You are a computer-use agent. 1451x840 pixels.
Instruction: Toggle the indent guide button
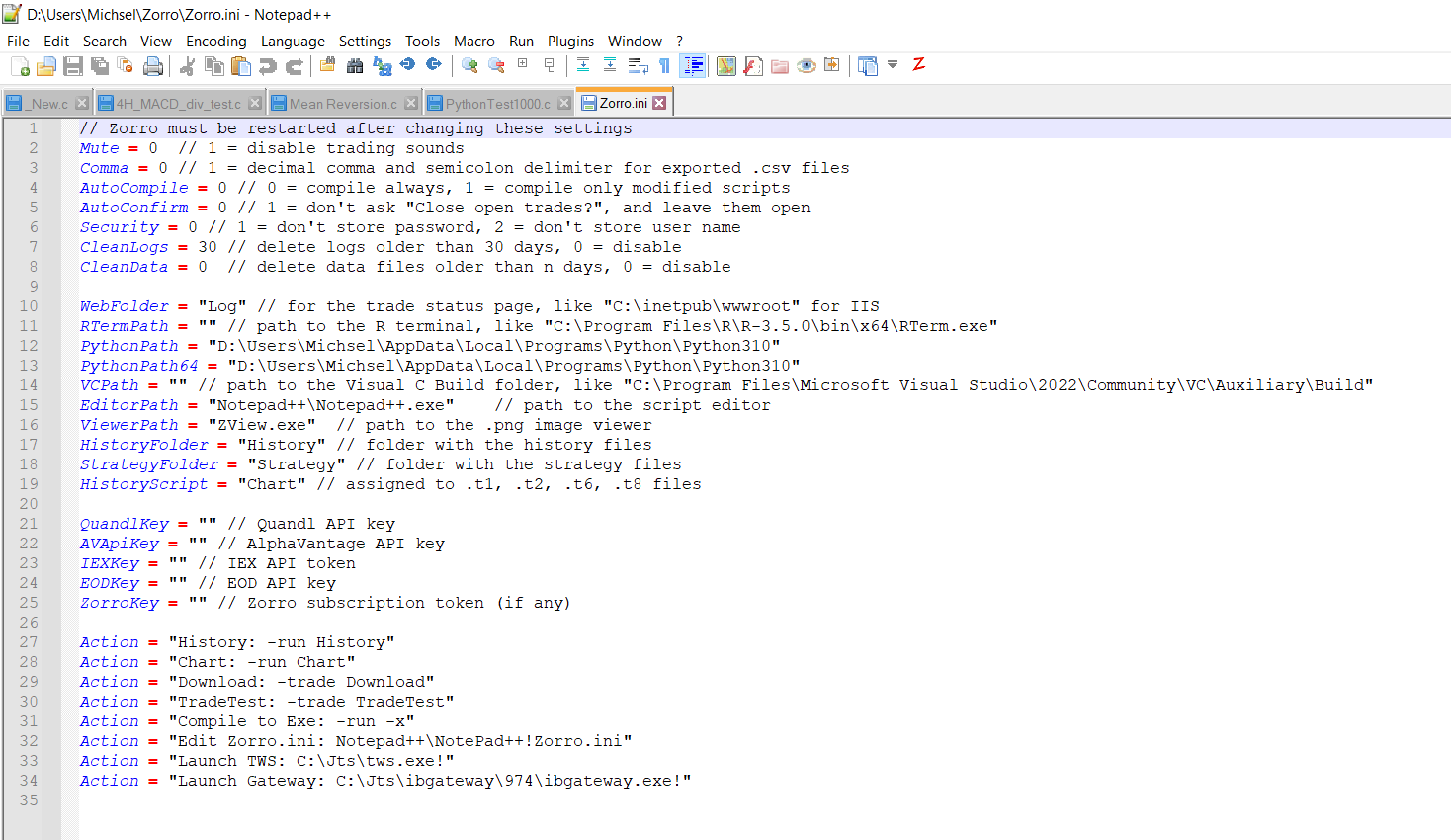point(694,66)
